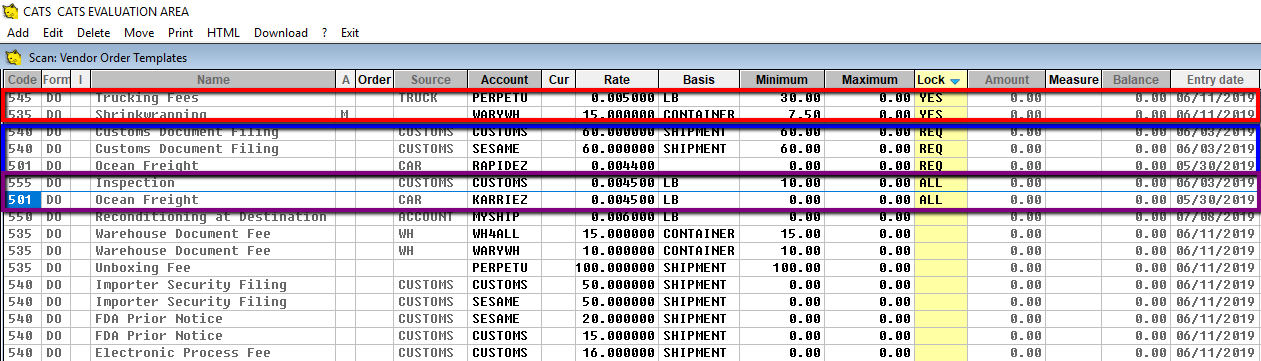This screenshot has height=361, width=1261.
Task: Click the 16.000000 rate cell
Action: pyautogui.click(x=617, y=353)
